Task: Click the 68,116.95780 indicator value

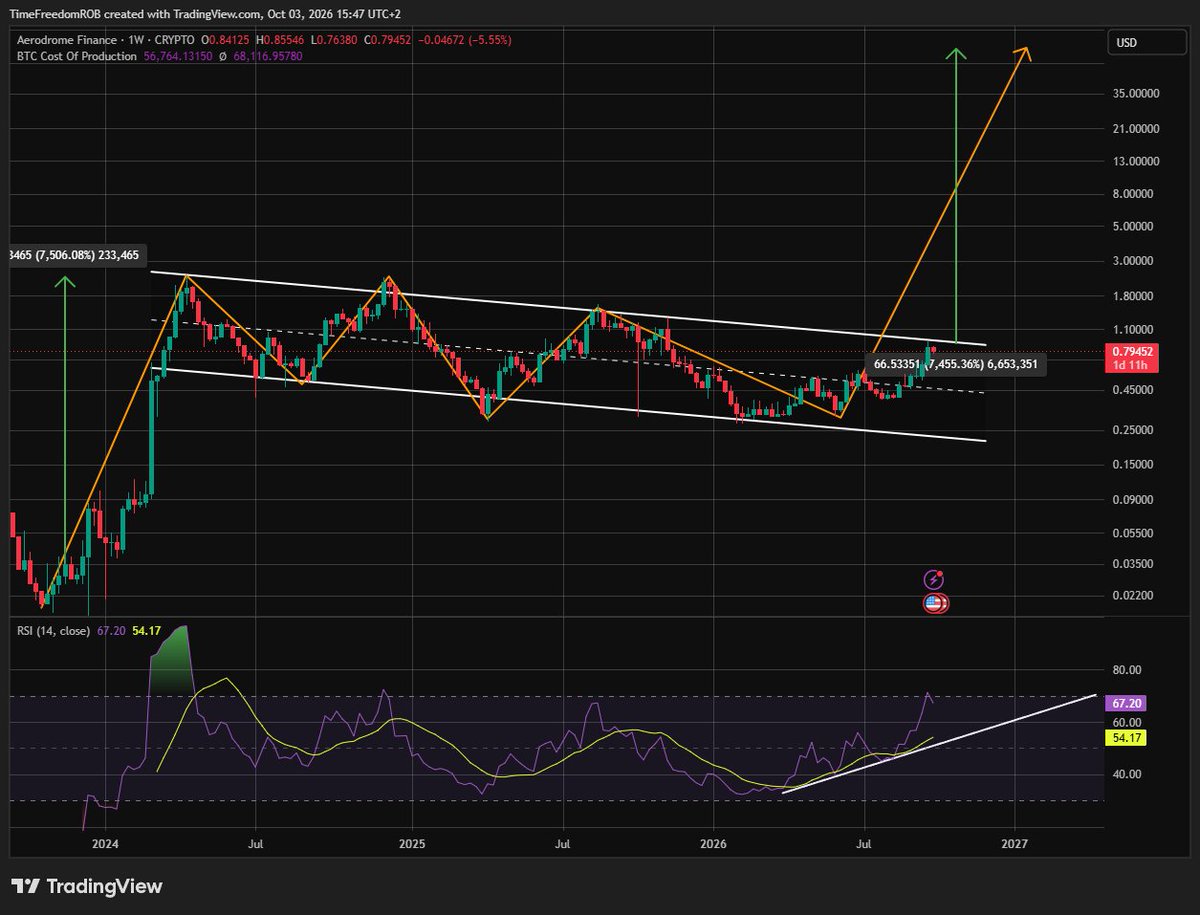Action: coord(269,56)
